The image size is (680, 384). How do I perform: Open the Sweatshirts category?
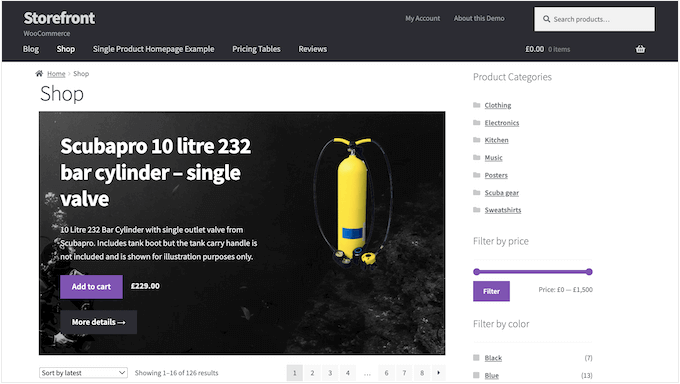pos(503,210)
